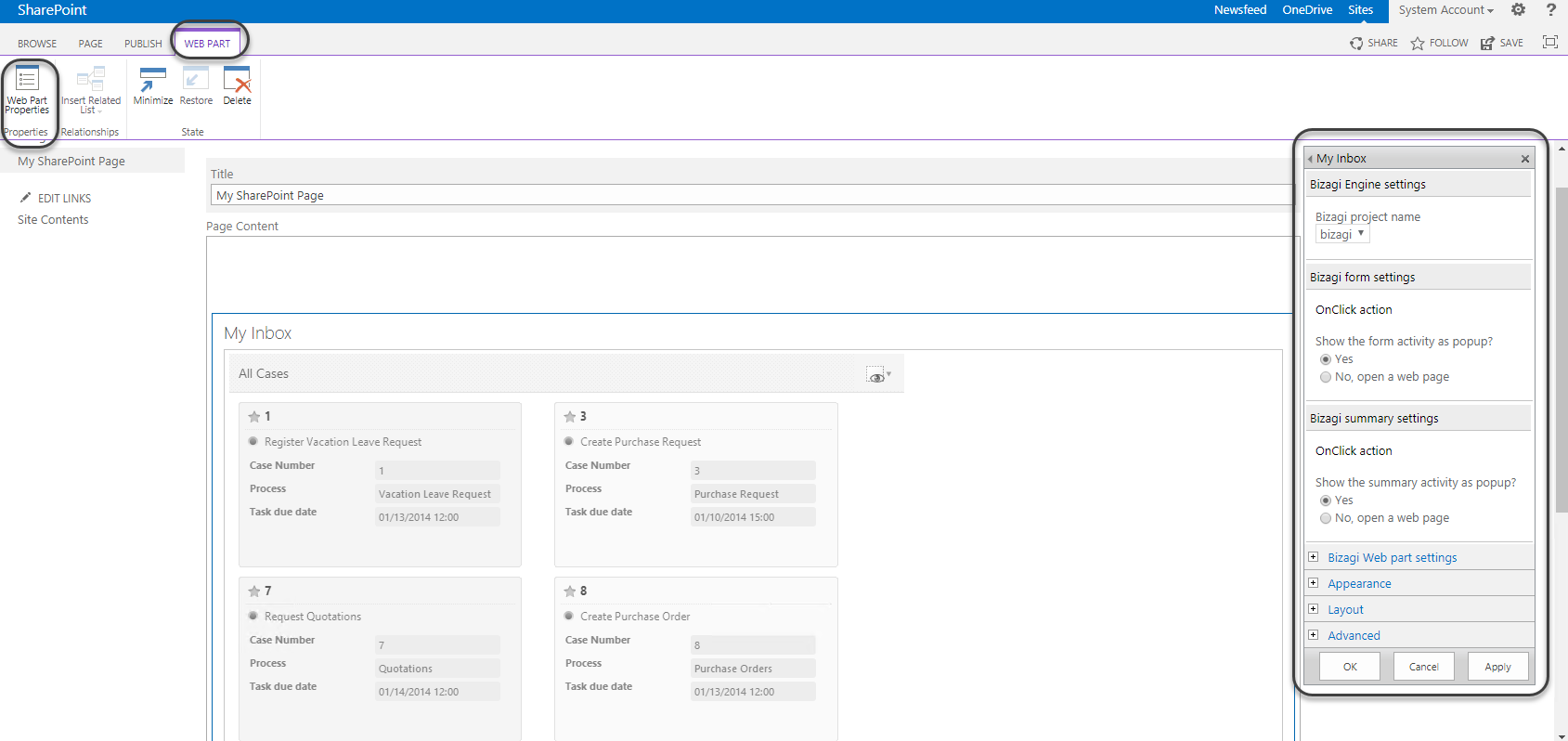1568x741 pixels.
Task: Click OK in tool pane
Action: point(1350,667)
